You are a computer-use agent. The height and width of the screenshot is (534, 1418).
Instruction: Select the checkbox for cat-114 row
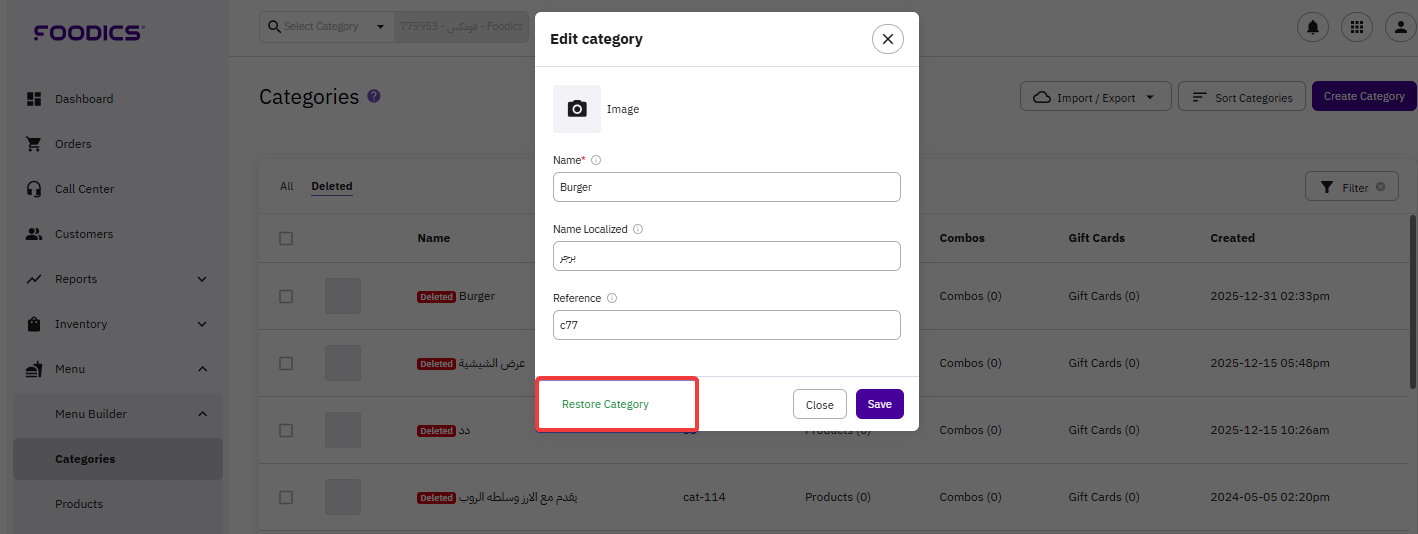286,497
